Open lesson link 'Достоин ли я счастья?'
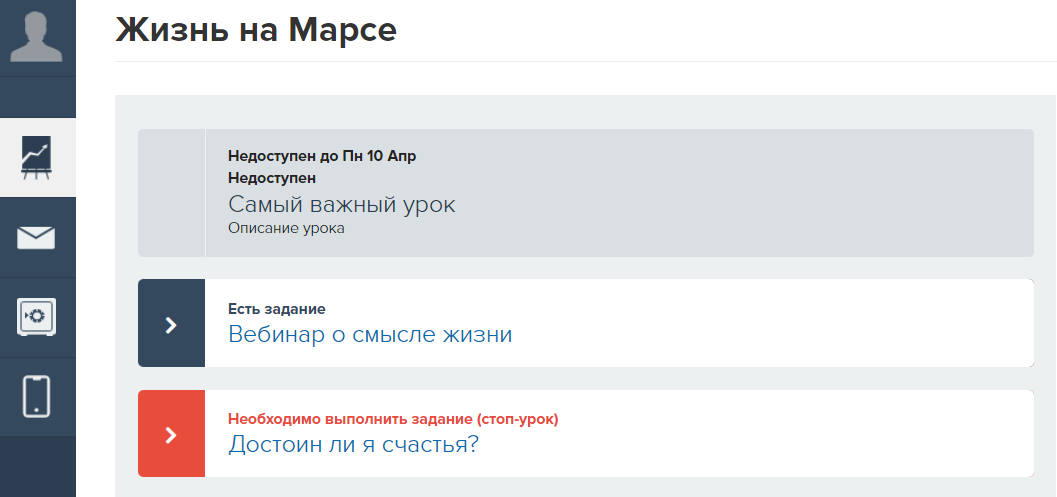This screenshot has width=1057, height=497. [353, 445]
